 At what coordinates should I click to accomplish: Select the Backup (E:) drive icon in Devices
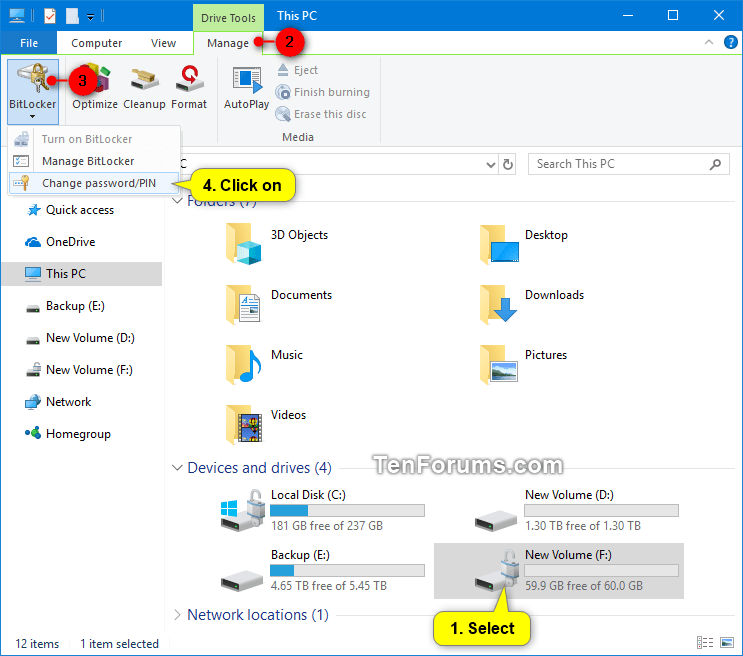click(242, 580)
